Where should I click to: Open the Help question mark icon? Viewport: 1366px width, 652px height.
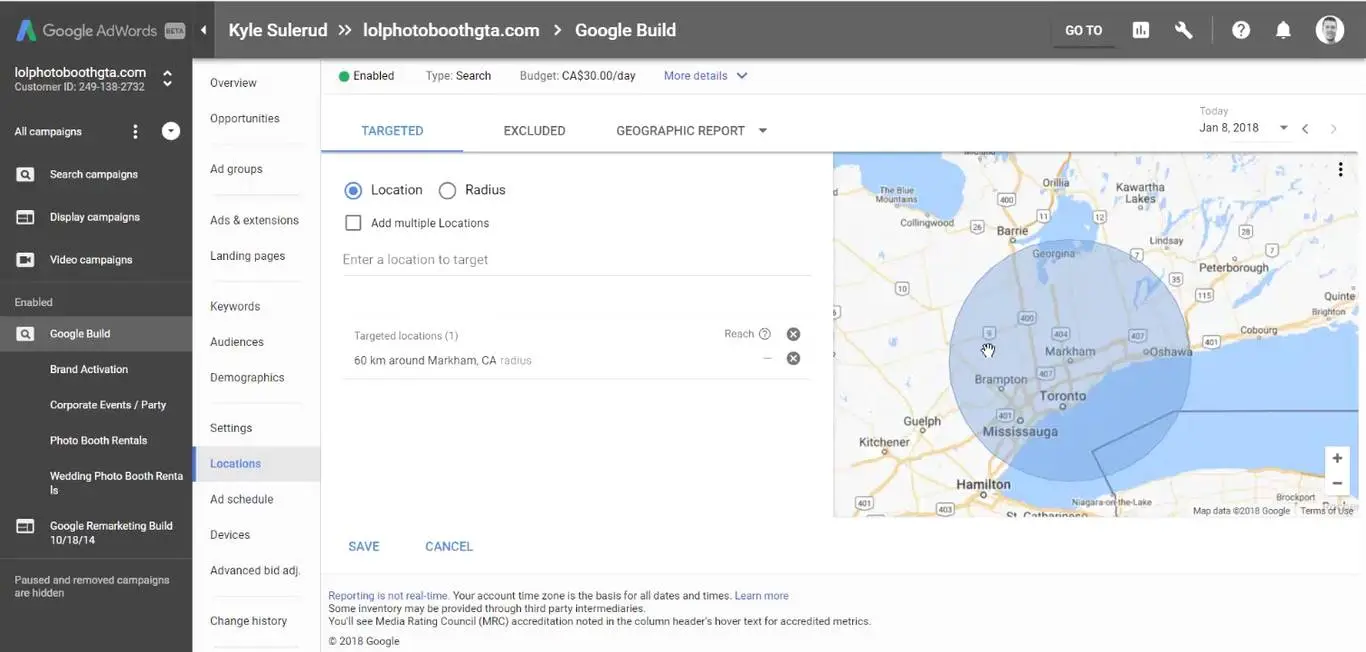1241,30
